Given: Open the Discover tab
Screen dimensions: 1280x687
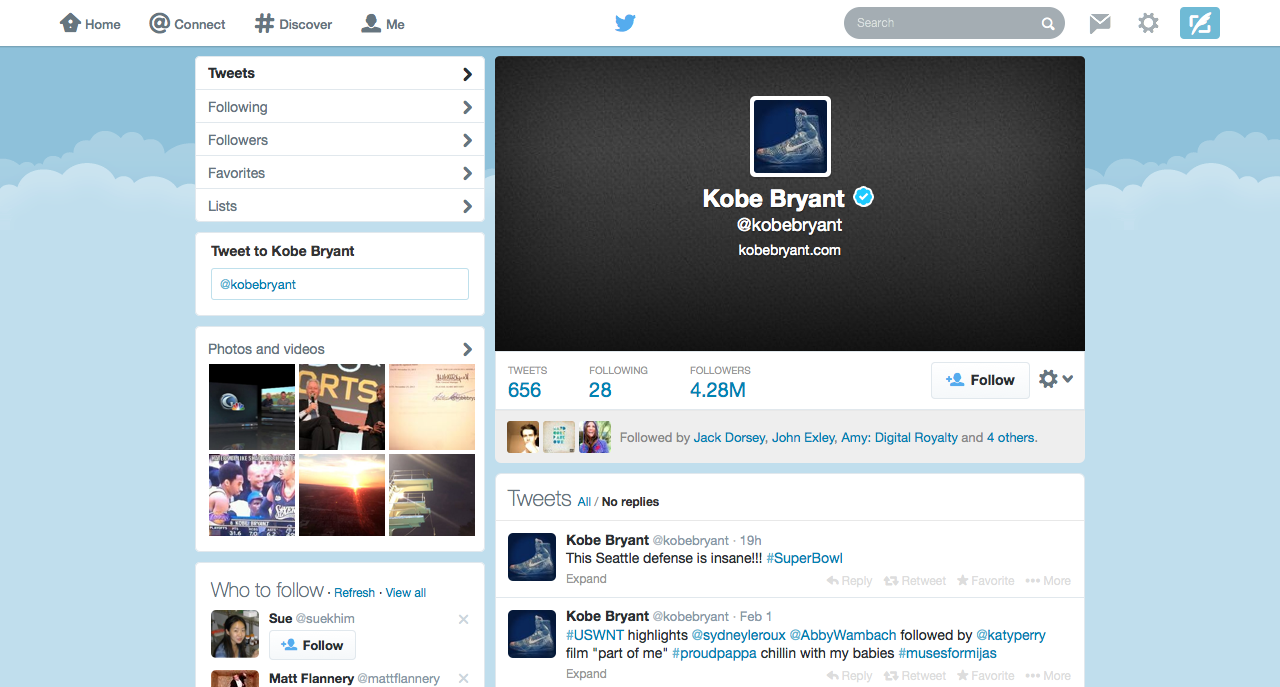Looking at the screenshot, I should [x=293, y=23].
